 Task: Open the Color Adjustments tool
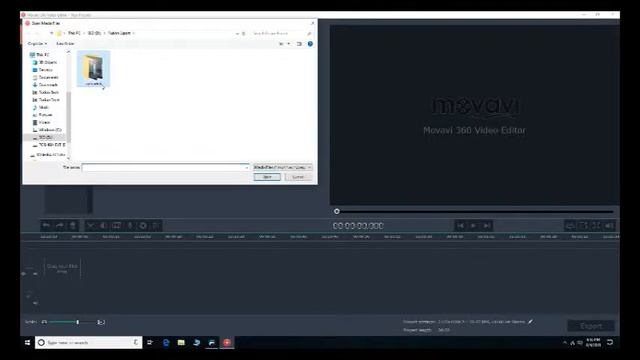coord(104,226)
